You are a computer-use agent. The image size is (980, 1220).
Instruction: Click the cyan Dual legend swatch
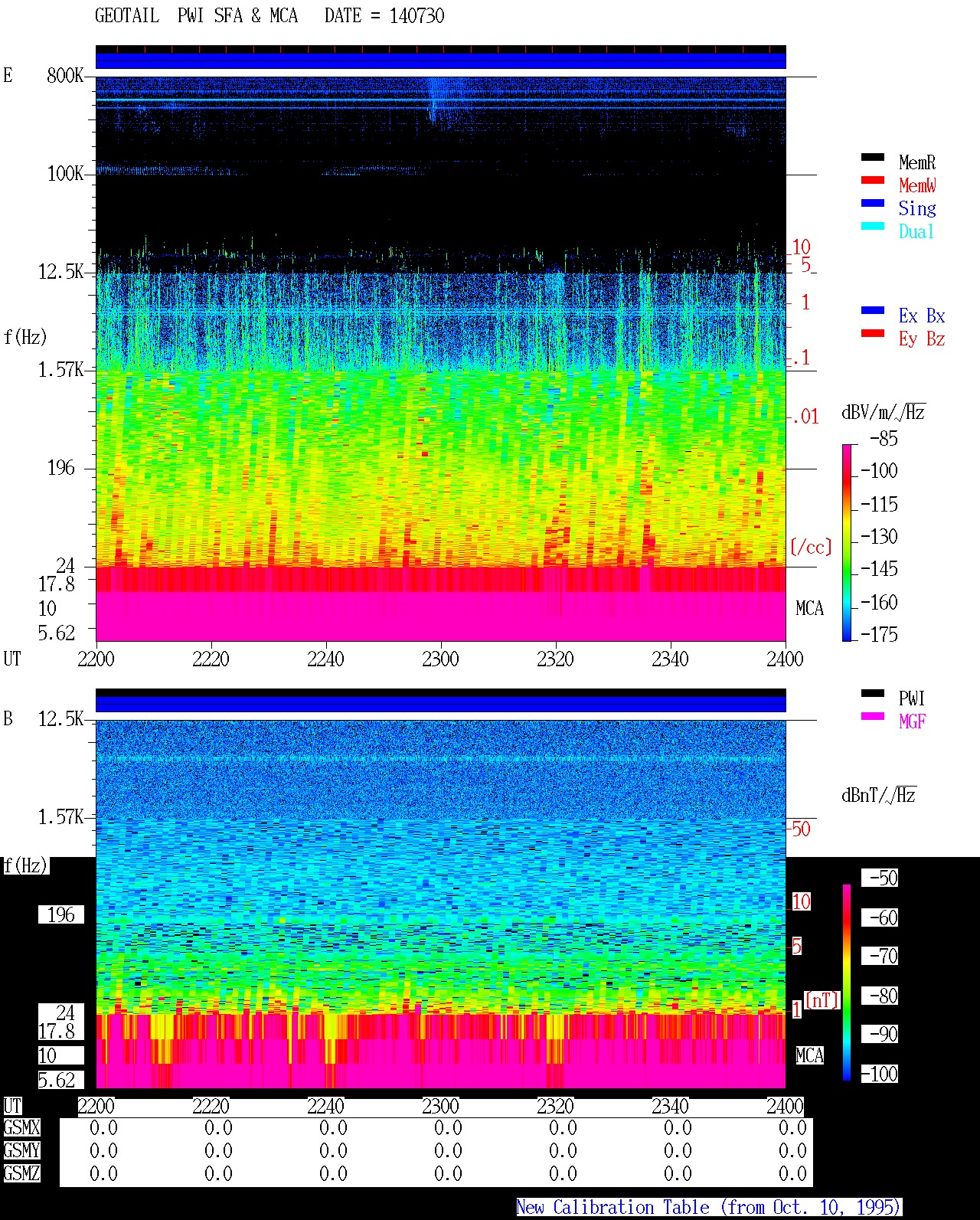point(872,227)
